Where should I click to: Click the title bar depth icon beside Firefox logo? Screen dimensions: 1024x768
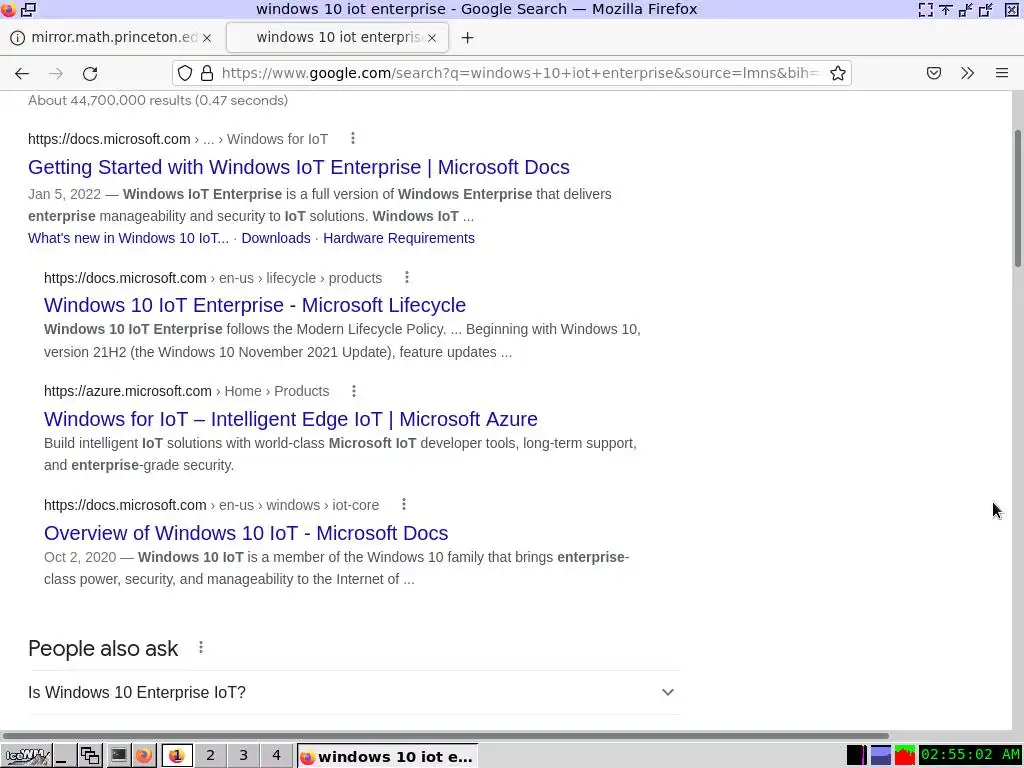pyautogui.click(x=29, y=9)
